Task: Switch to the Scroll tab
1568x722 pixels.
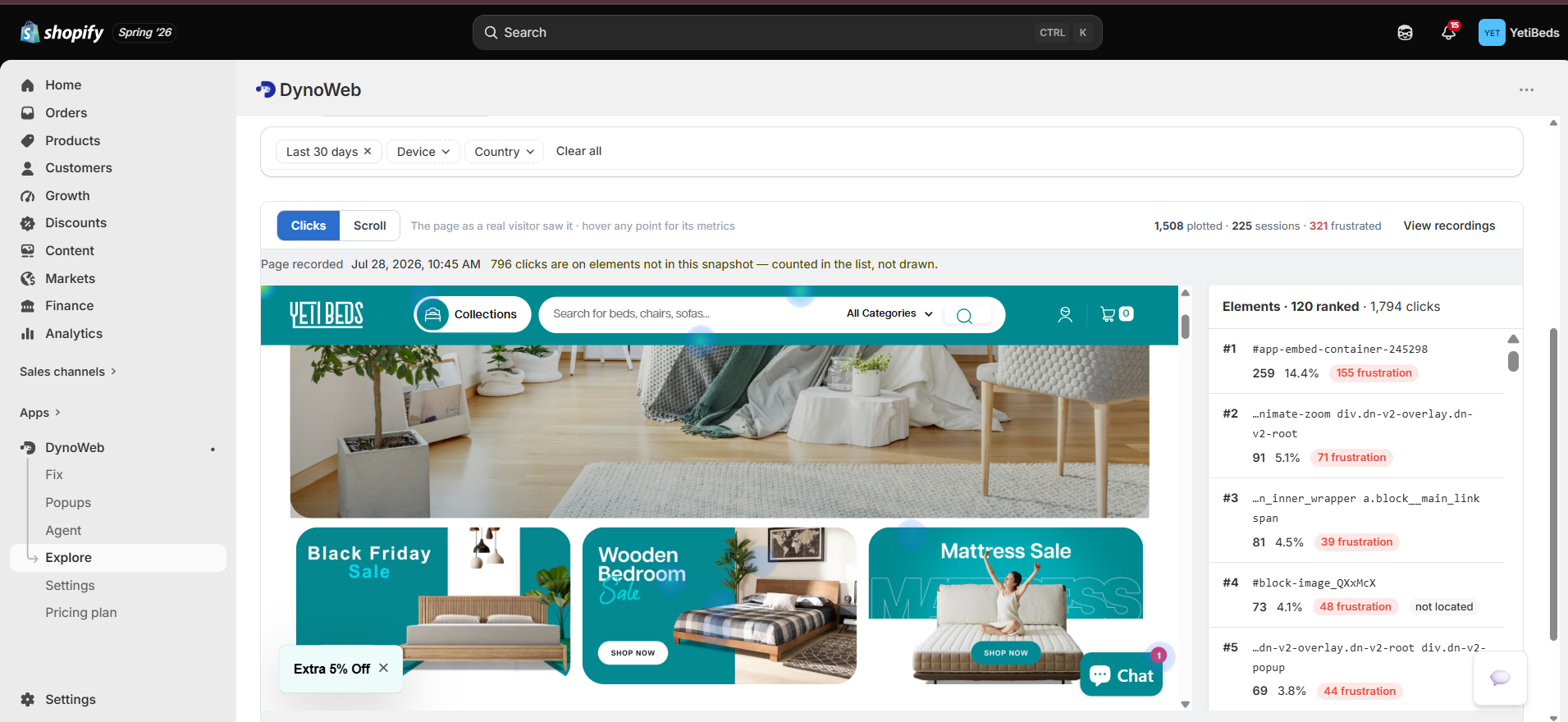Action: coord(369,226)
